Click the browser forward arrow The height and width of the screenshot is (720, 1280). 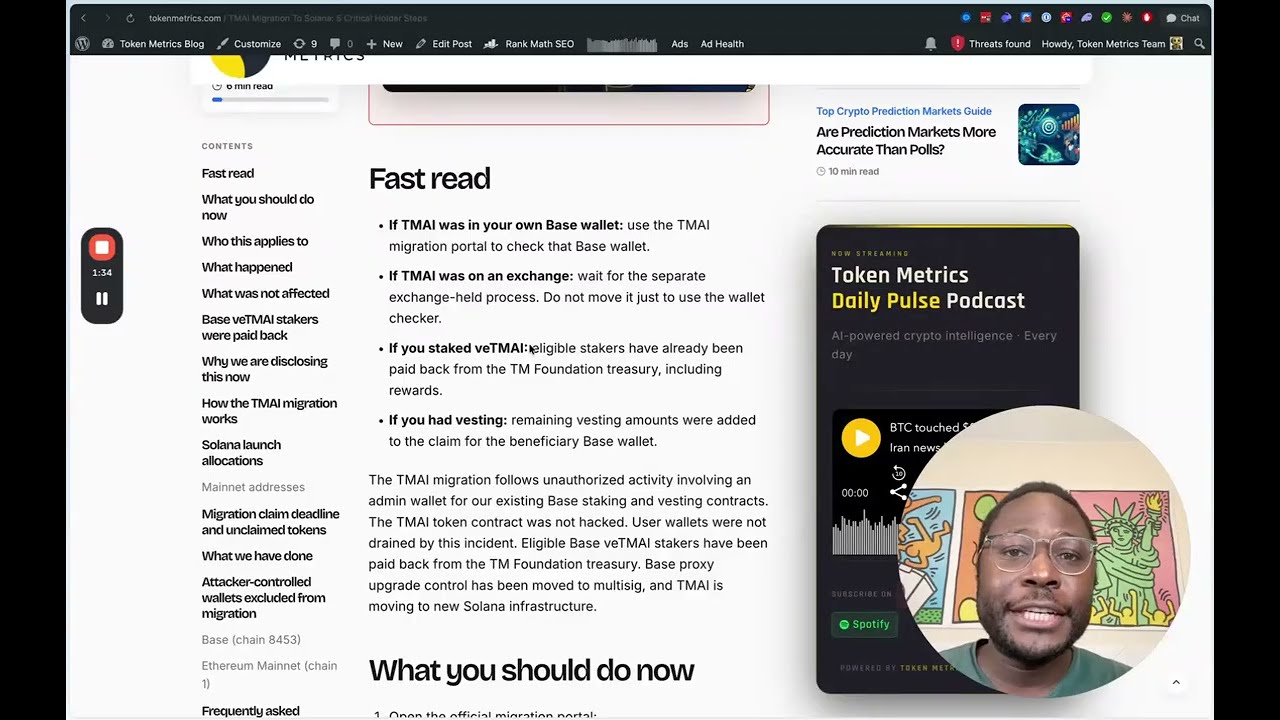tap(107, 18)
